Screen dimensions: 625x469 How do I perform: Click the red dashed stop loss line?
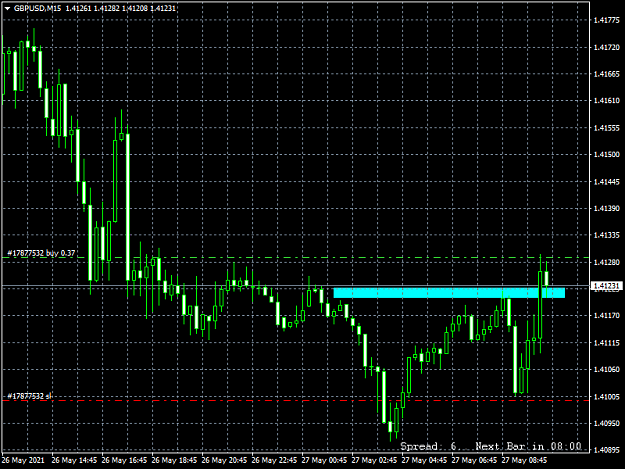tap(295, 400)
